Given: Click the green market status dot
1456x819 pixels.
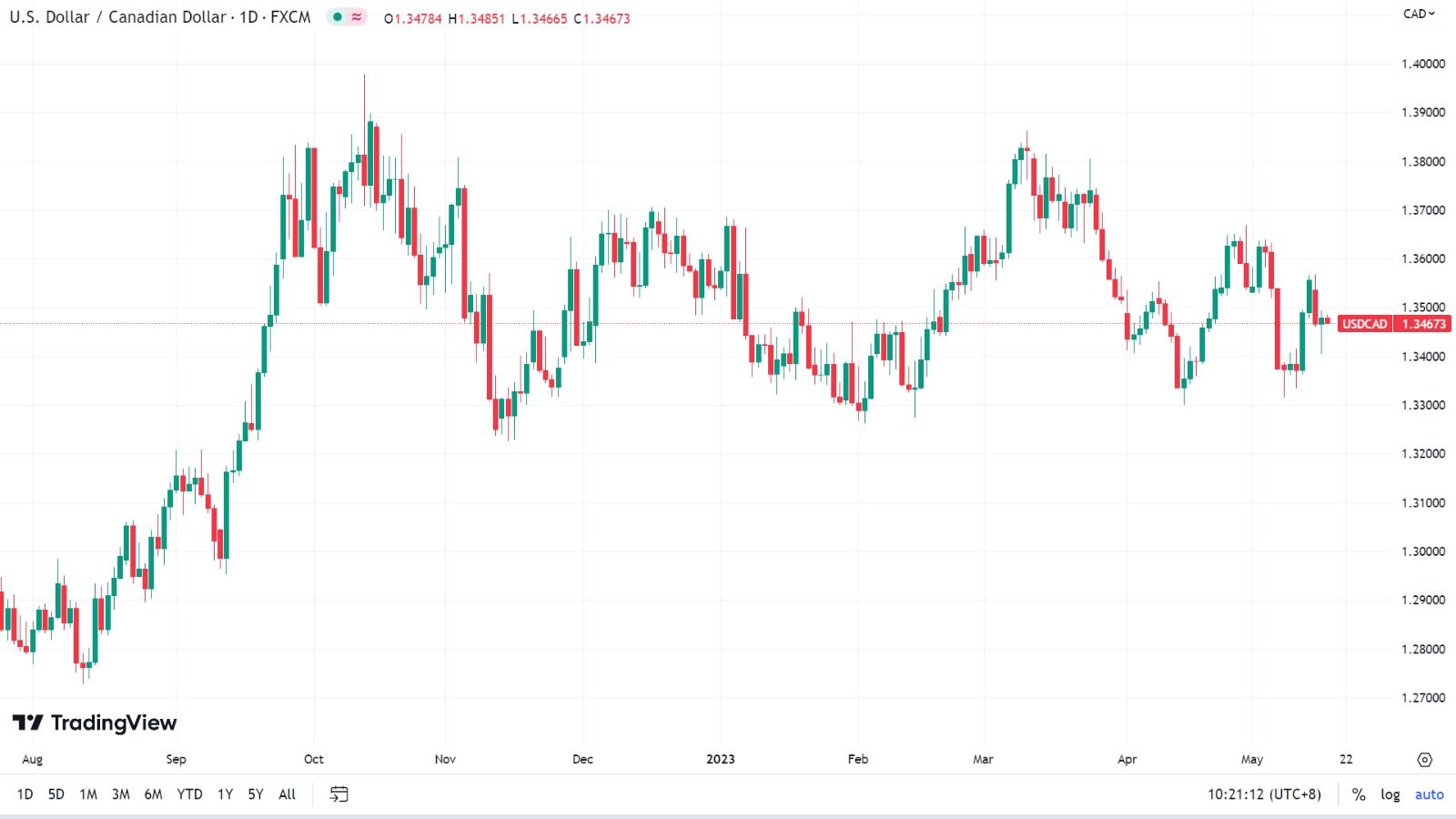Looking at the screenshot, I should [x=338, y=16].
